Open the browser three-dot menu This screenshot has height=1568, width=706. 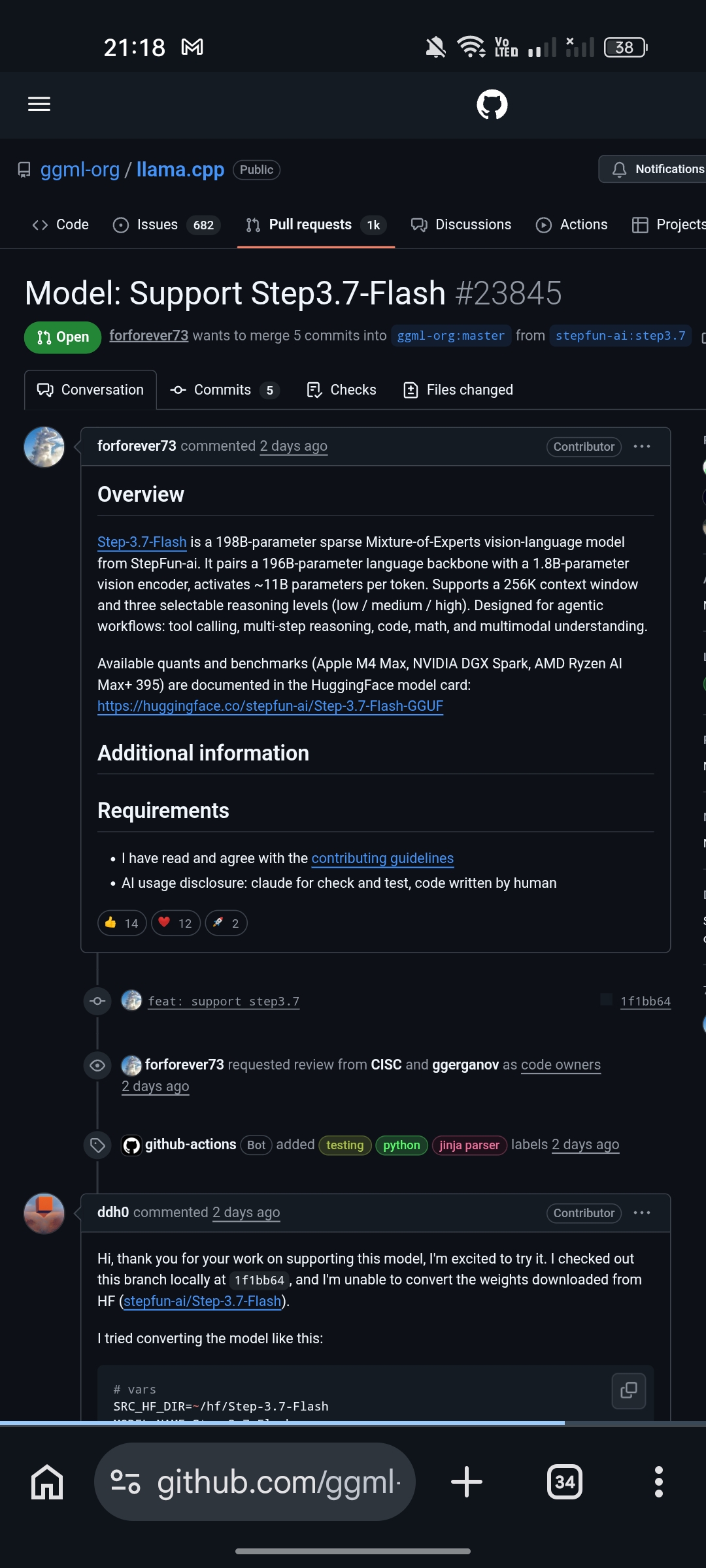[x=659, y=1482]
